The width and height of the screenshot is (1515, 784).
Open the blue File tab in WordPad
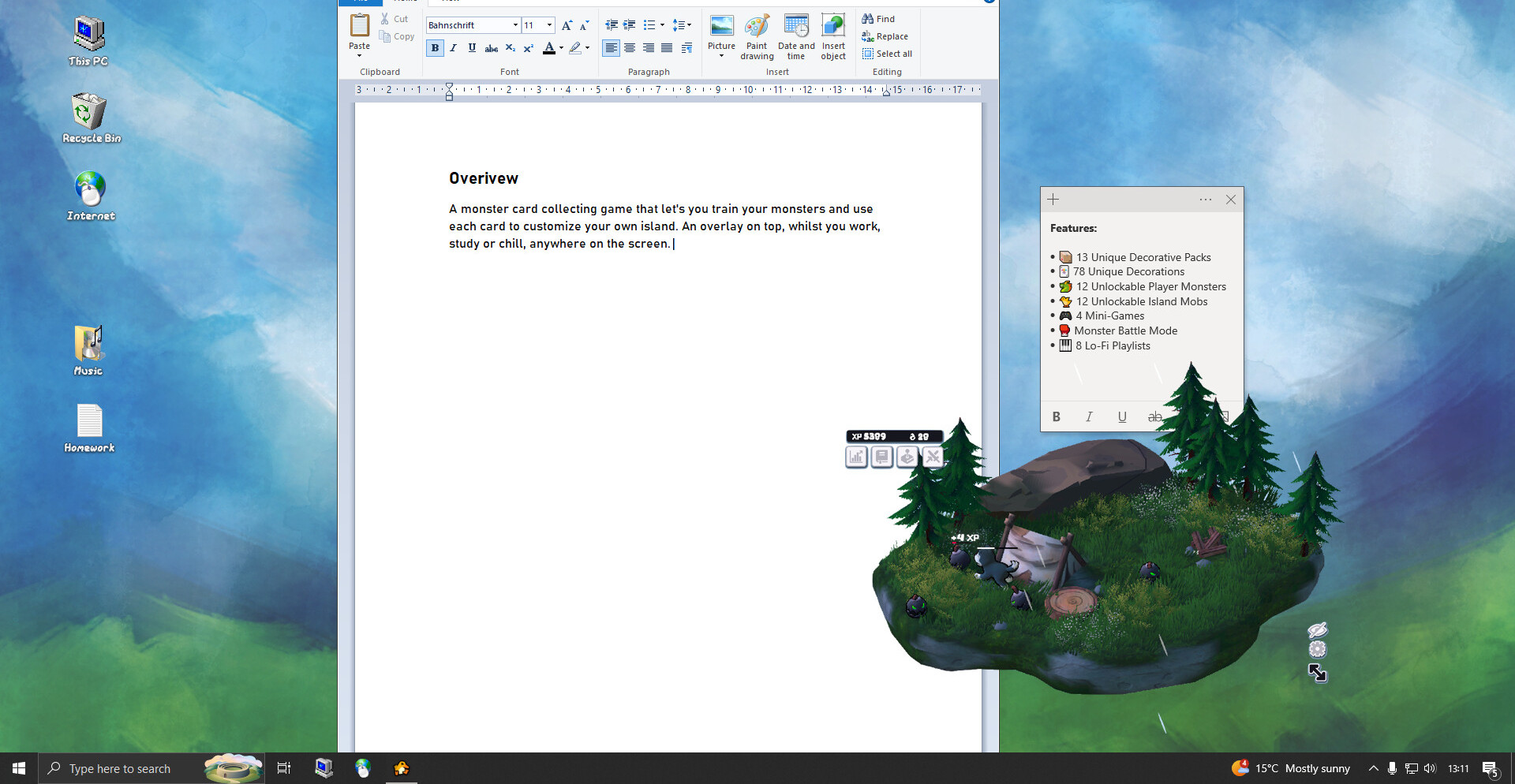coord(360,2)
